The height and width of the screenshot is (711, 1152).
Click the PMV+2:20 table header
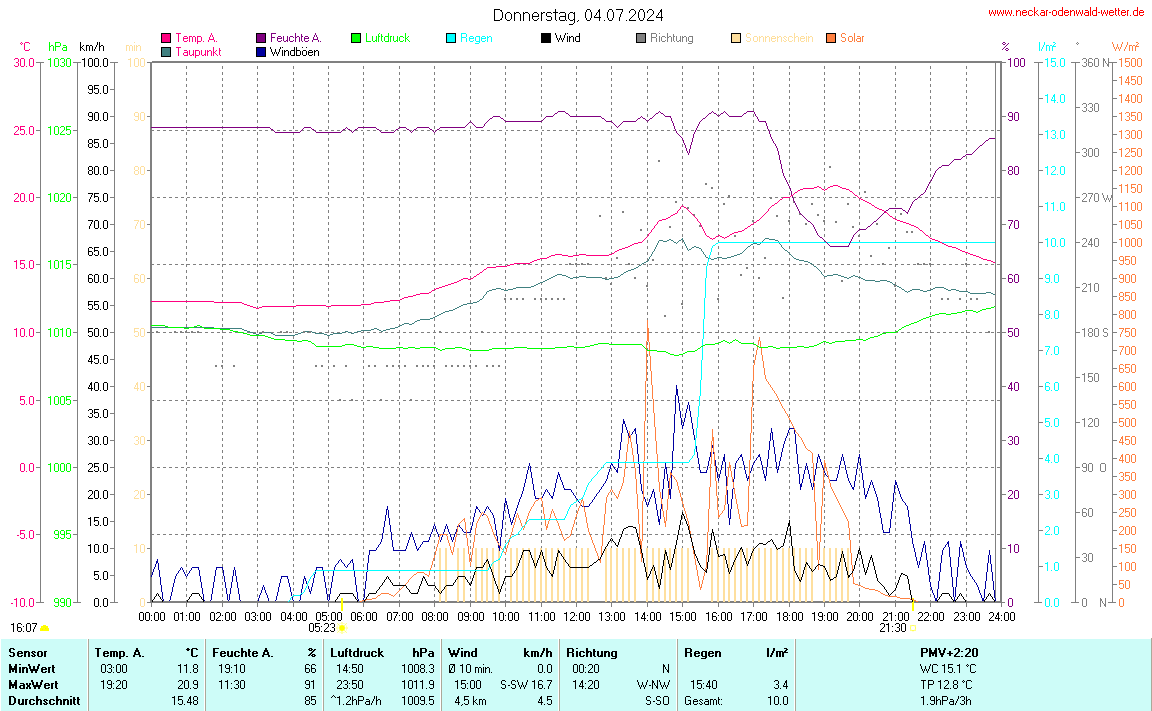click(x=950, y=652)
